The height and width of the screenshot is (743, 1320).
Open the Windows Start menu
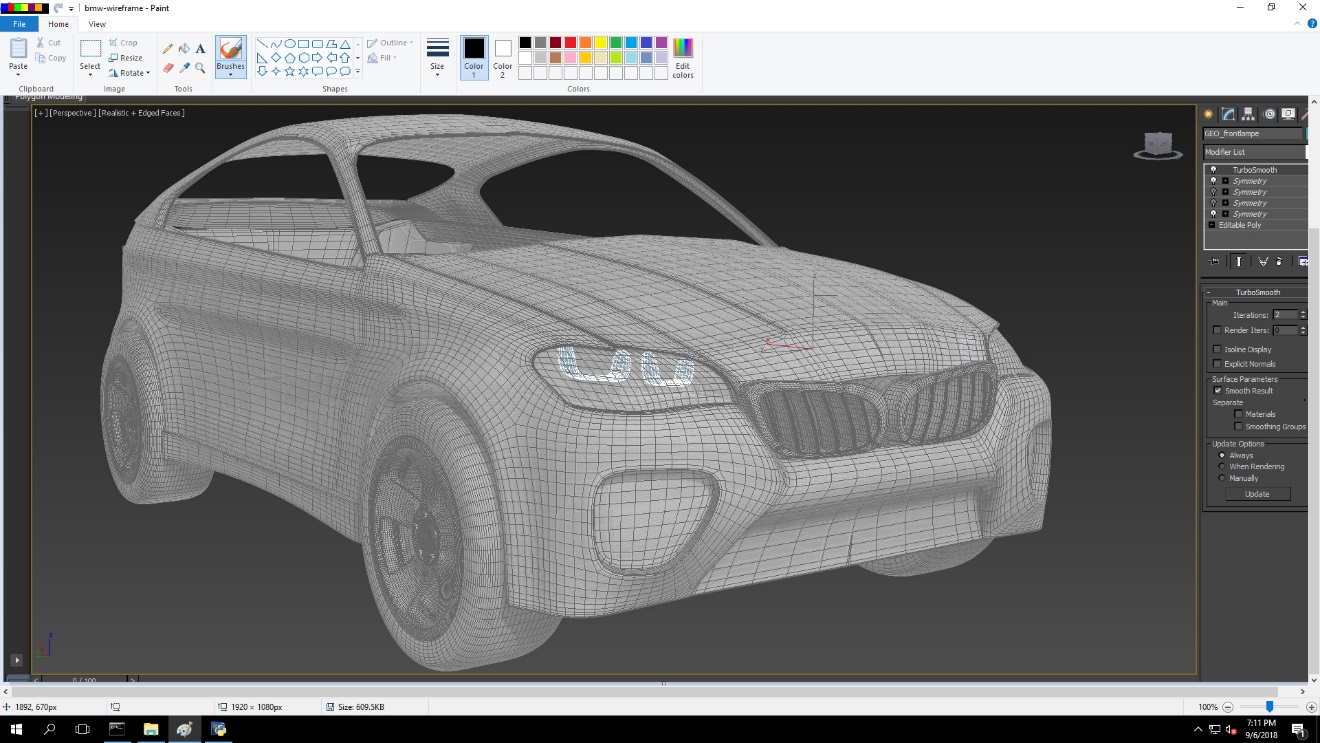pos(16,729)
